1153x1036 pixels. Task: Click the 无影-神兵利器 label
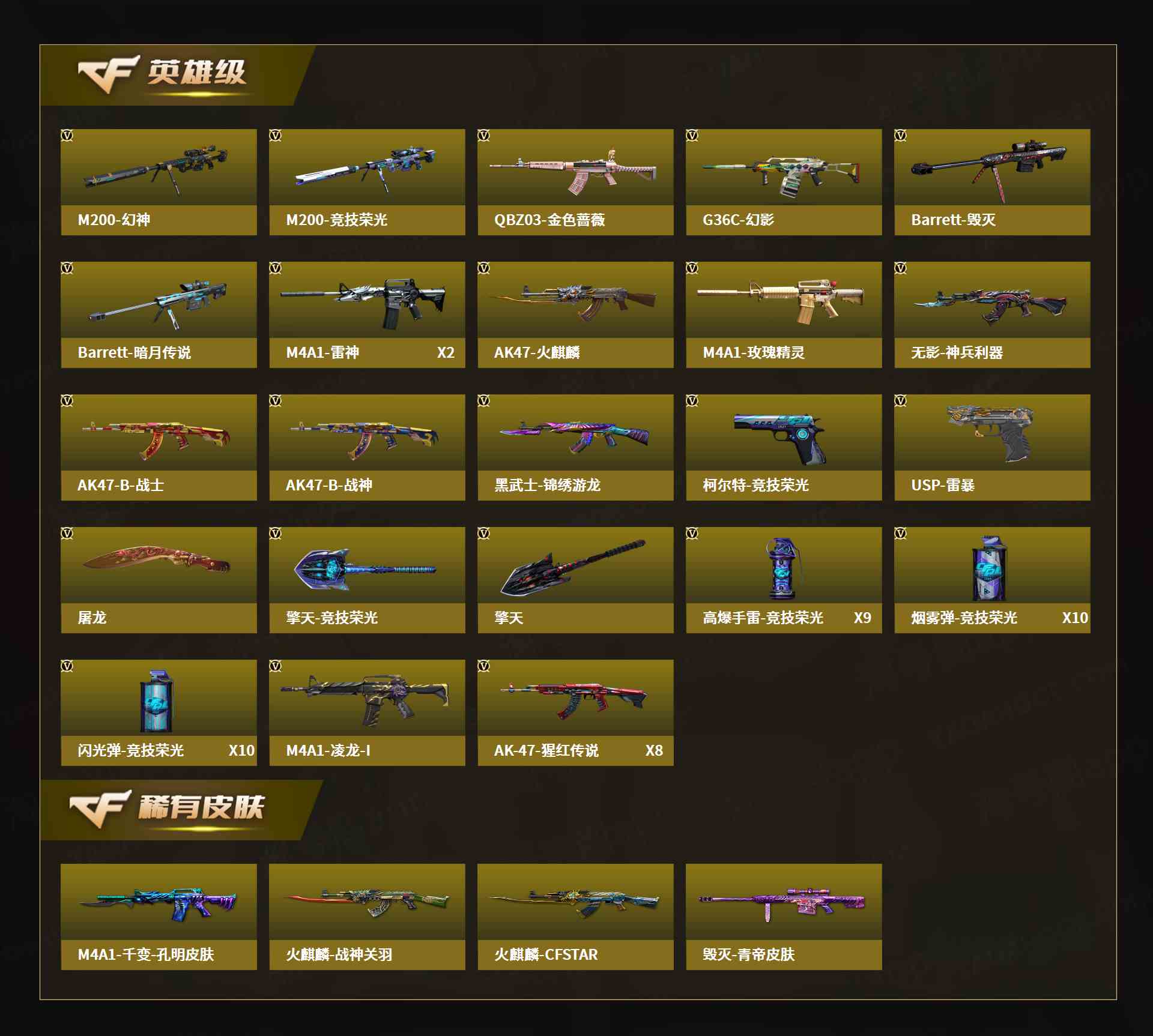click(957, 352)
